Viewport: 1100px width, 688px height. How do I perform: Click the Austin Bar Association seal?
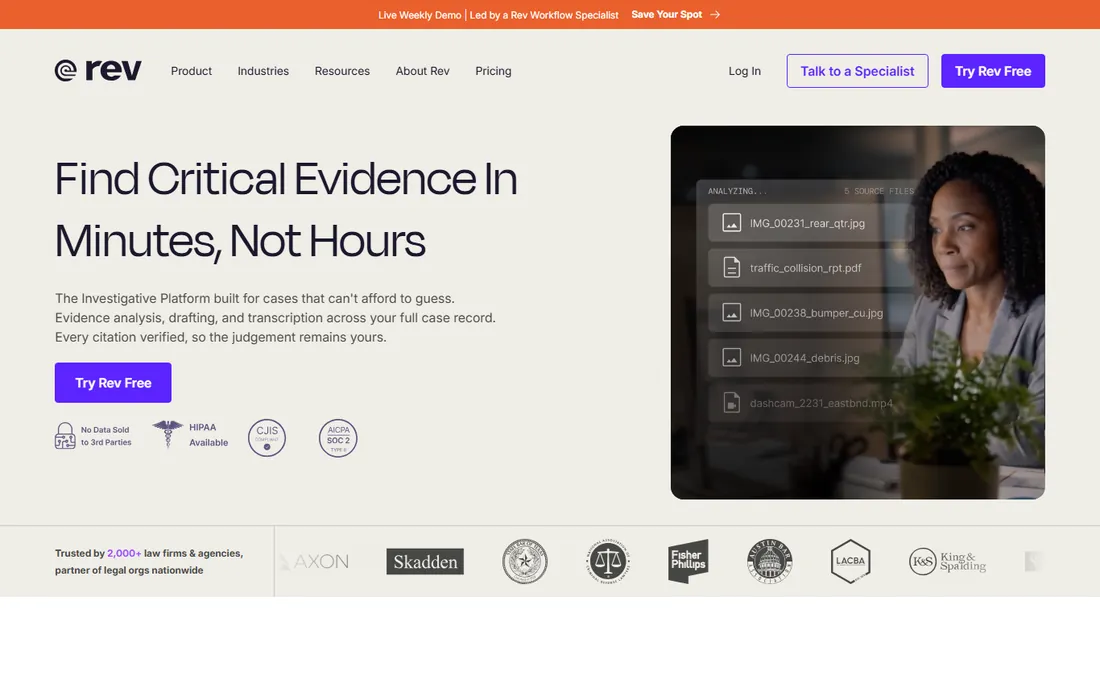pyautogui.click(x=769, y=561)
